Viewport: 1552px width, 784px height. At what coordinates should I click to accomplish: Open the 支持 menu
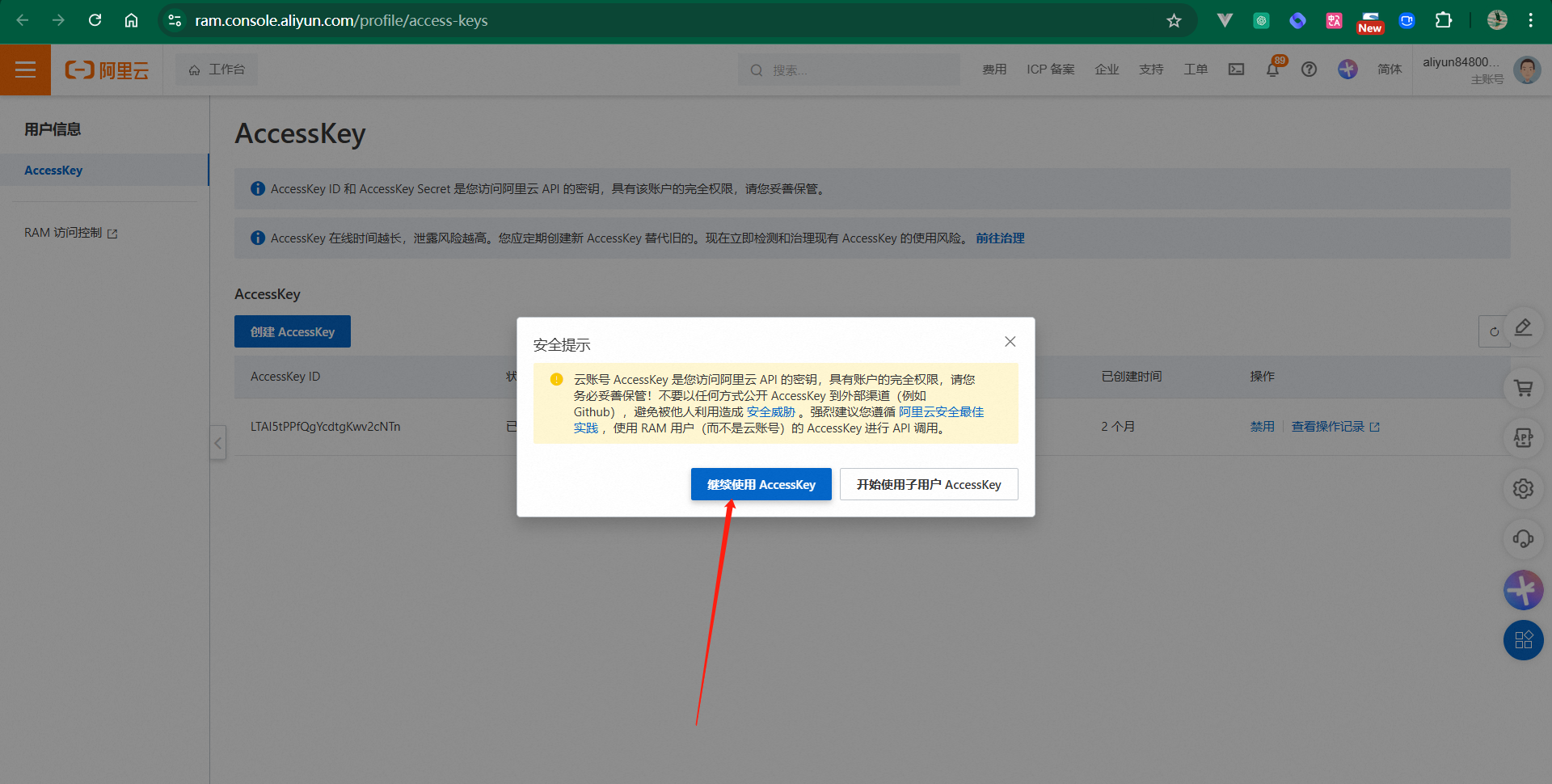coord(1151,70)
